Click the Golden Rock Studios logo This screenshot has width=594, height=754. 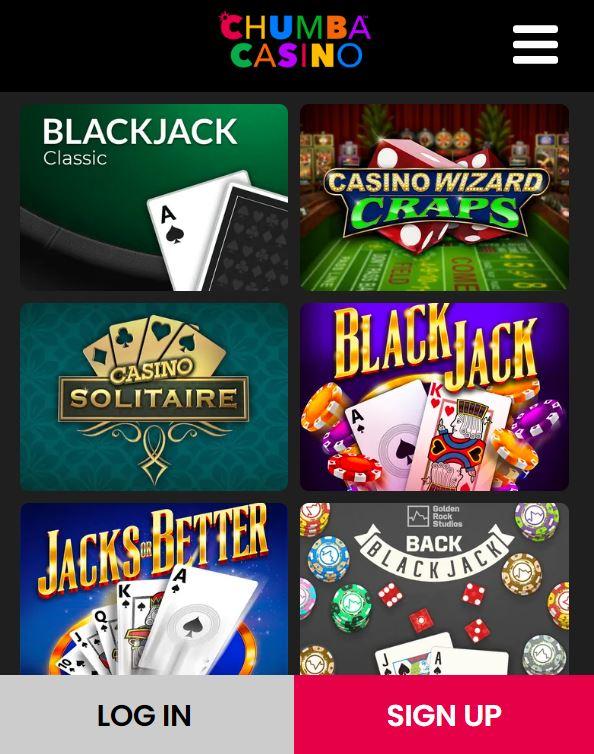[434, 516]
